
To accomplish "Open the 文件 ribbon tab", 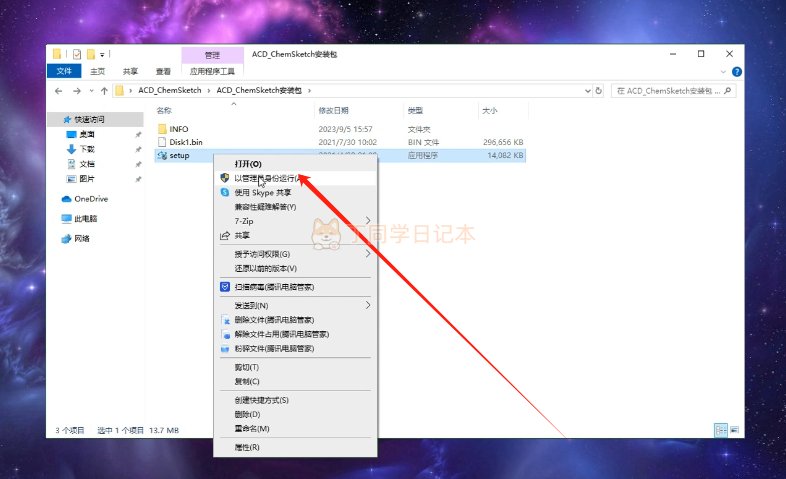I will coord(64,71).
